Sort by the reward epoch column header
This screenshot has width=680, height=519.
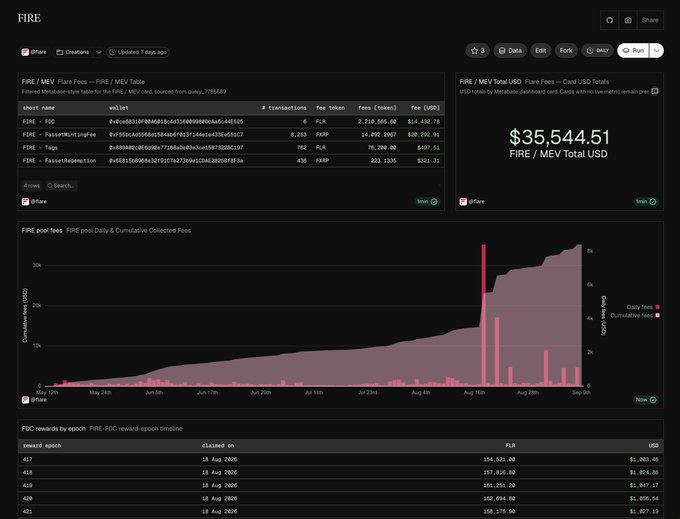(42, 446)
